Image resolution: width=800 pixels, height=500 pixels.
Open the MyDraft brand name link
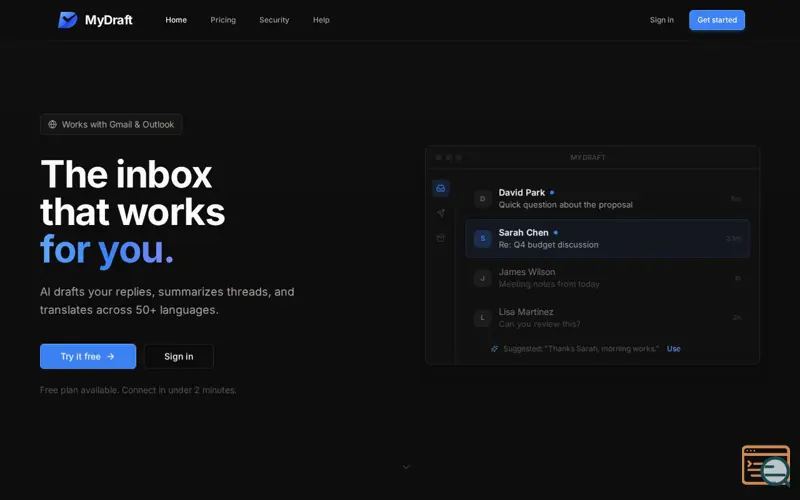[109, 20]
